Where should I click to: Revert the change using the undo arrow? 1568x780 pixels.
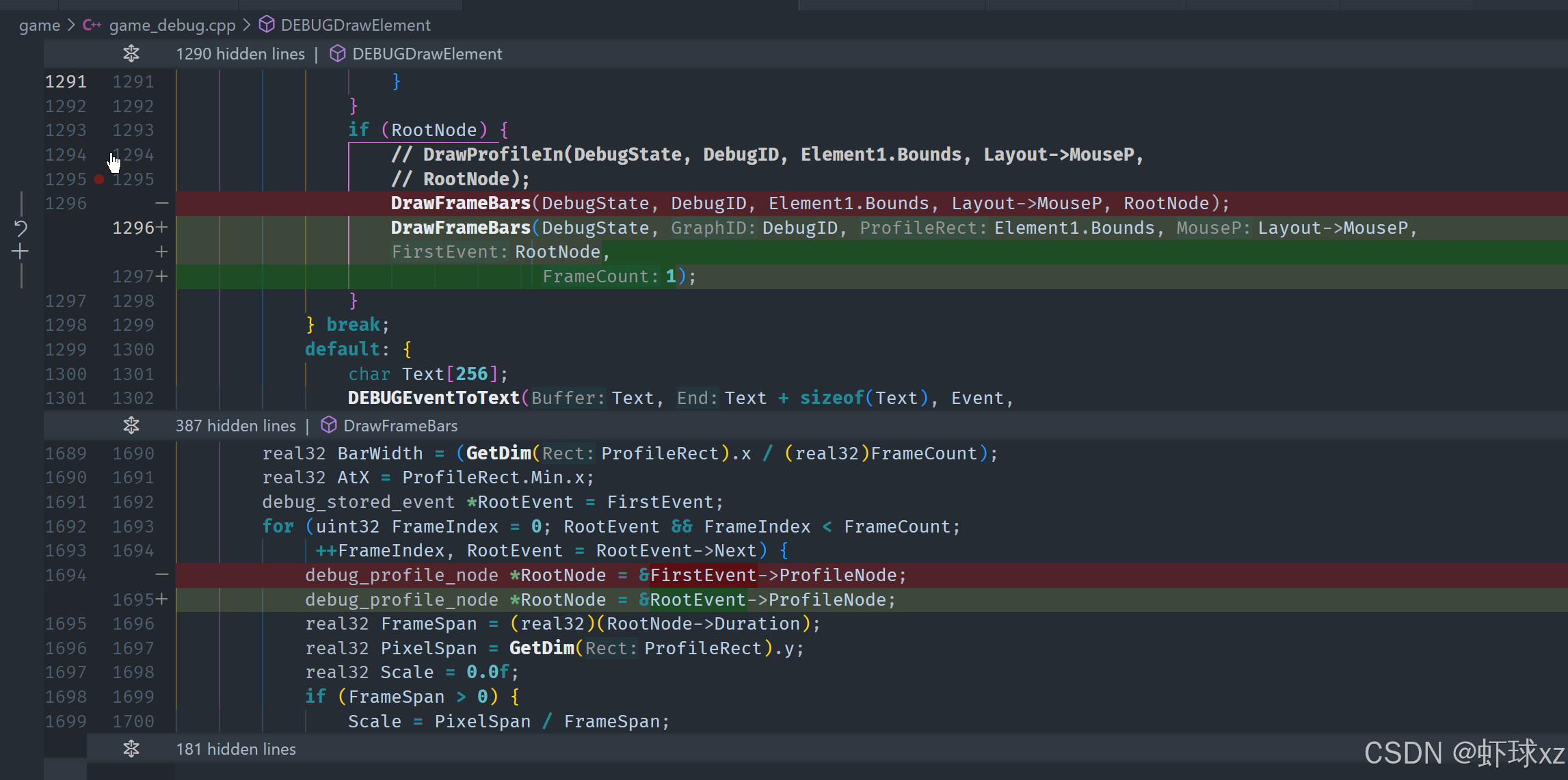21,228
